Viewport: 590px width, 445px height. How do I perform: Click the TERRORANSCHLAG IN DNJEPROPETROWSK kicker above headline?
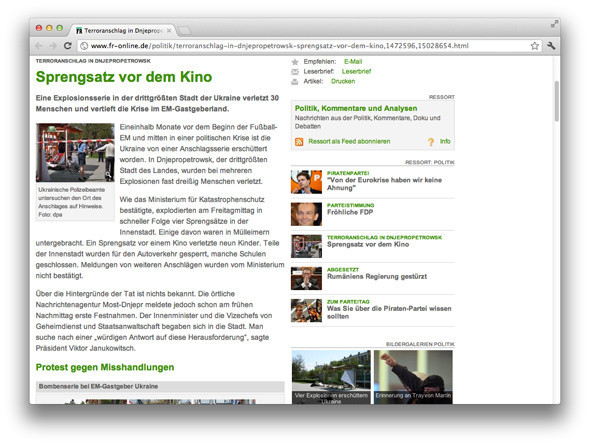(x=93, y=61)
